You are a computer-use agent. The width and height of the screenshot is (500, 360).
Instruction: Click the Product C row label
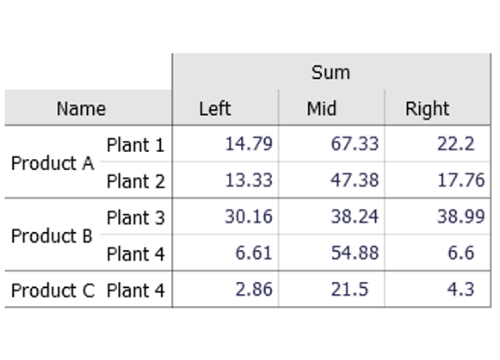53,290
